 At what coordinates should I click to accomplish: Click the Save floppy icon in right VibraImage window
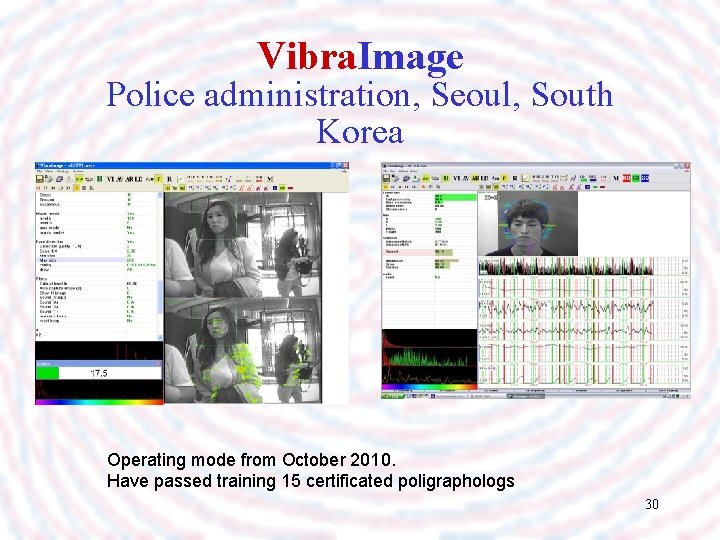(x=386, y=178)
